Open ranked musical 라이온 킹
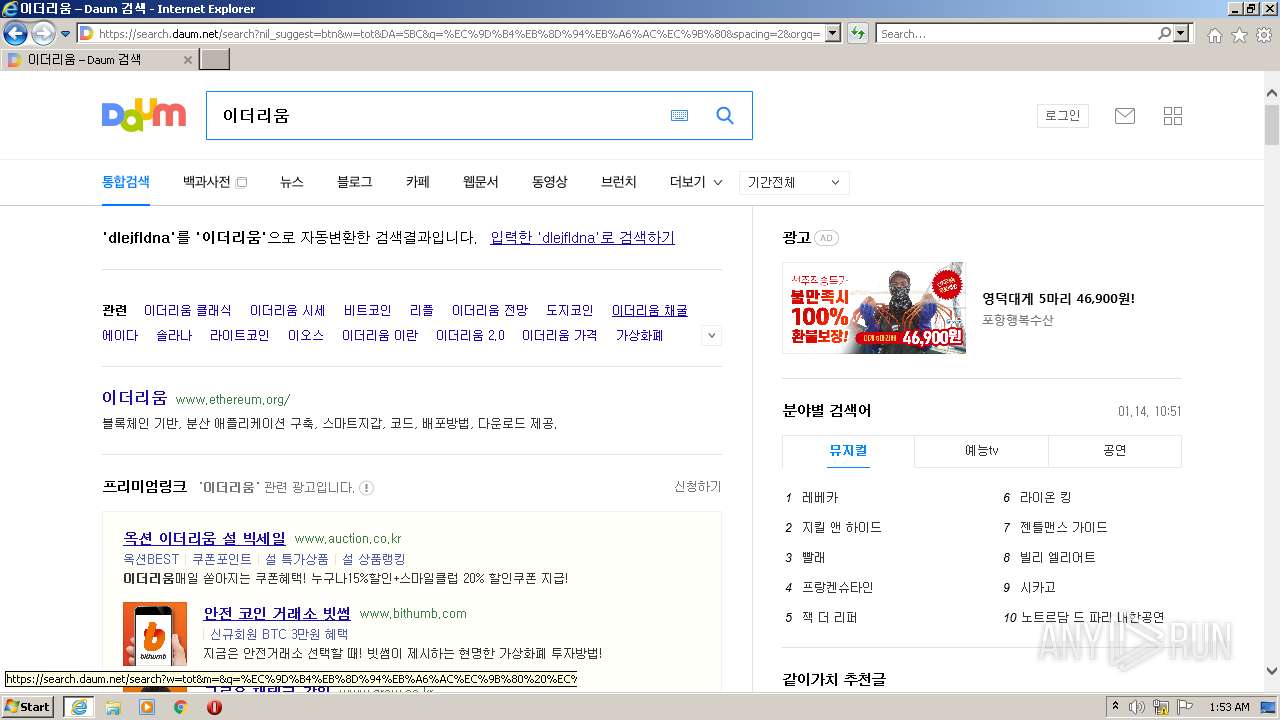The width and height of the screenshot is (1280, 720). pyautogui.click(x=1045, y=498)
